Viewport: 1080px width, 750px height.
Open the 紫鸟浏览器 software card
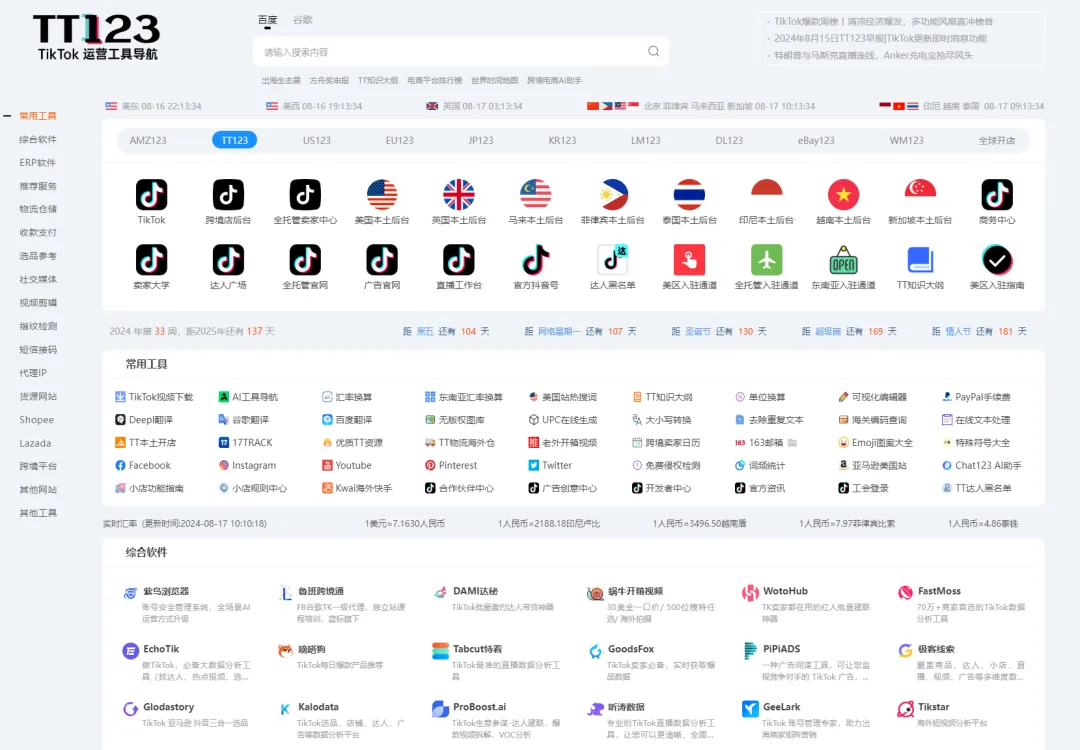click(x=189, y=603)
